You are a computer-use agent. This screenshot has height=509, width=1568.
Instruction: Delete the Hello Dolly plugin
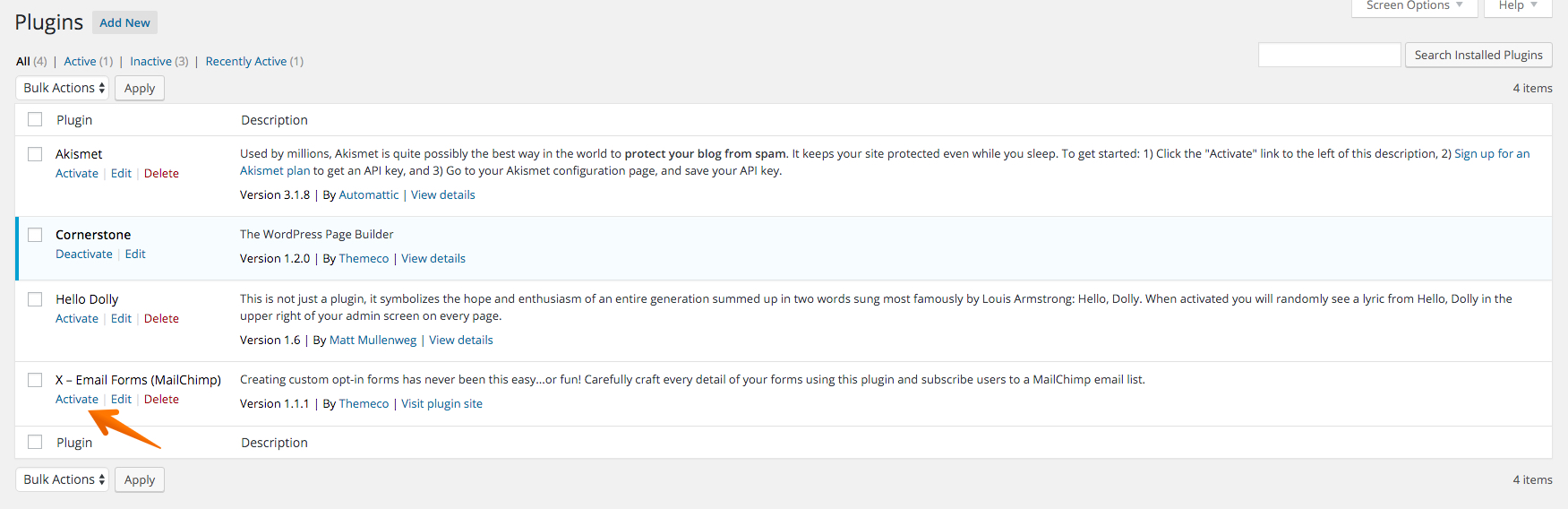pos(161,318)
